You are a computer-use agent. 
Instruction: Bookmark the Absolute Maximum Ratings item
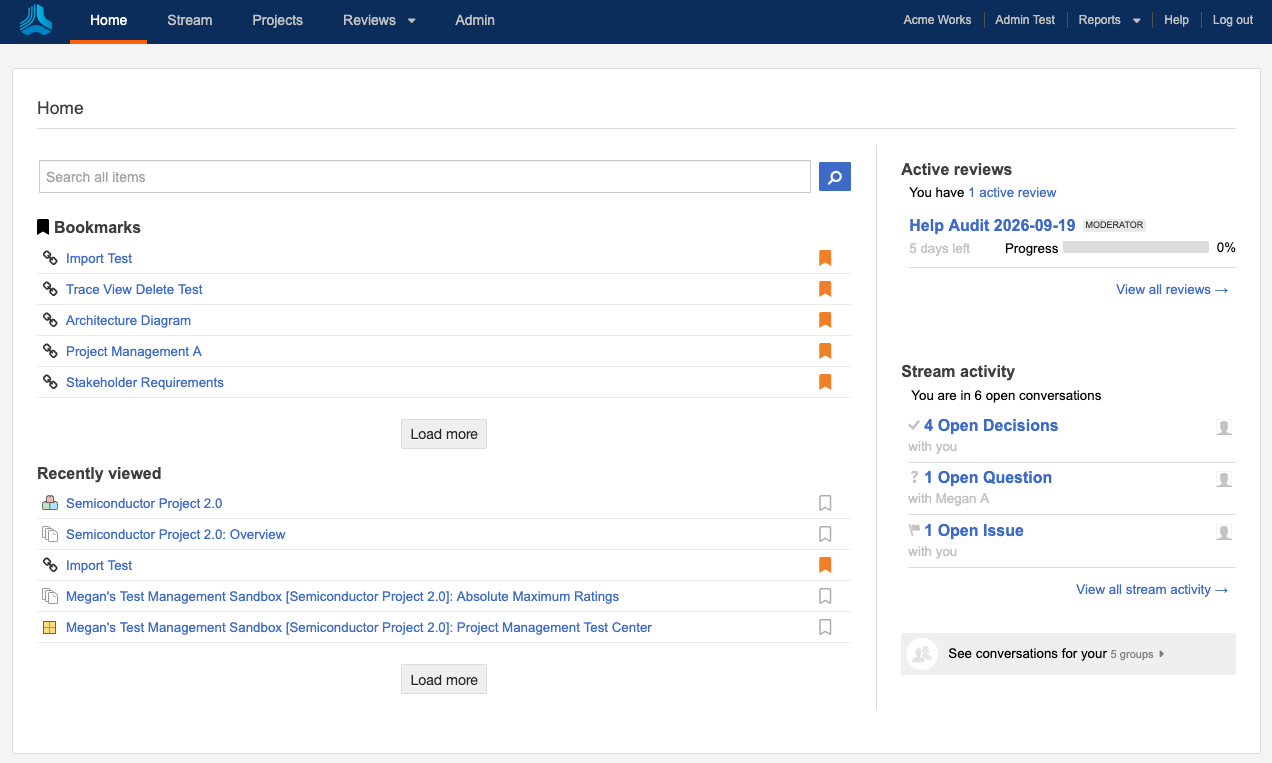pos(825,596)
